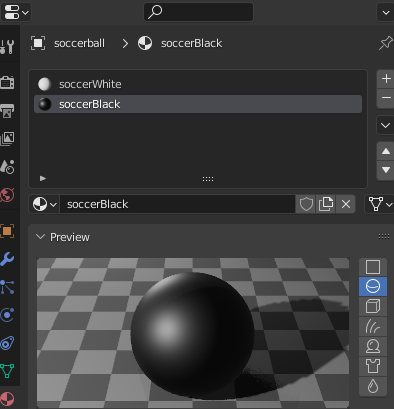Click the Preview panel drag grip
This screenshot has width=394, height=409.
384,237
